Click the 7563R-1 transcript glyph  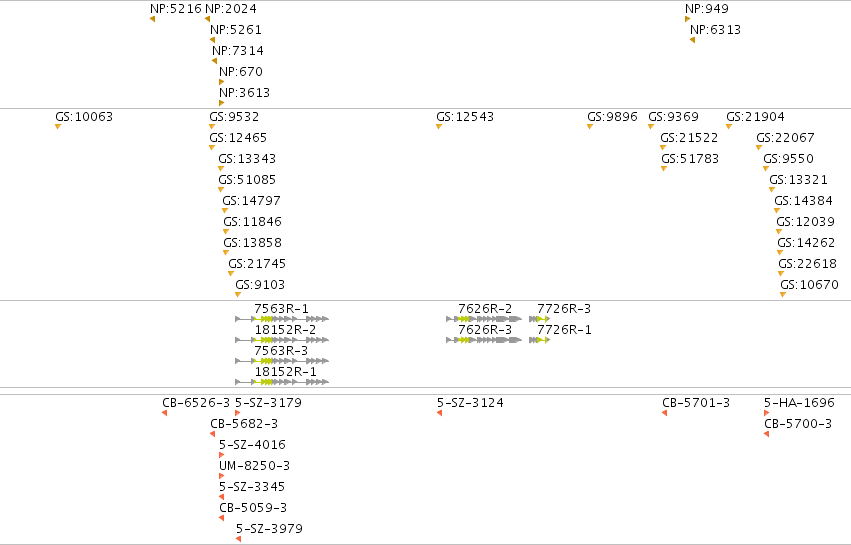(x=282, y=319)
